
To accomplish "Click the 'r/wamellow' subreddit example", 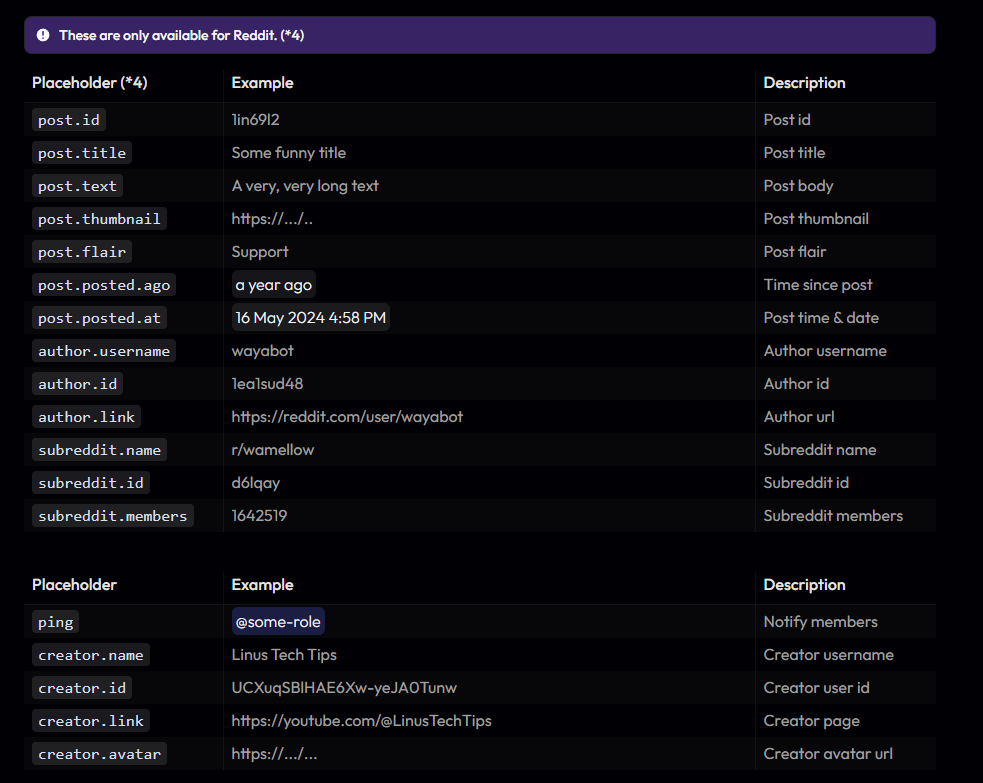I will [273, 450].
